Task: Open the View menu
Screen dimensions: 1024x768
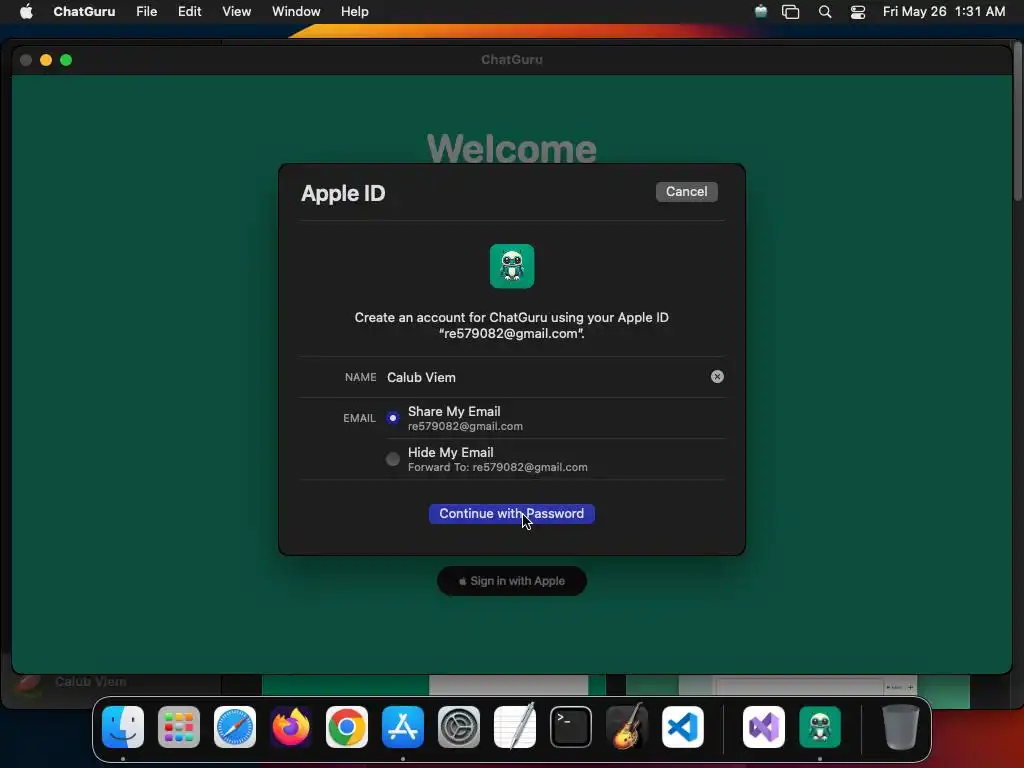Action: coord(236,11)
